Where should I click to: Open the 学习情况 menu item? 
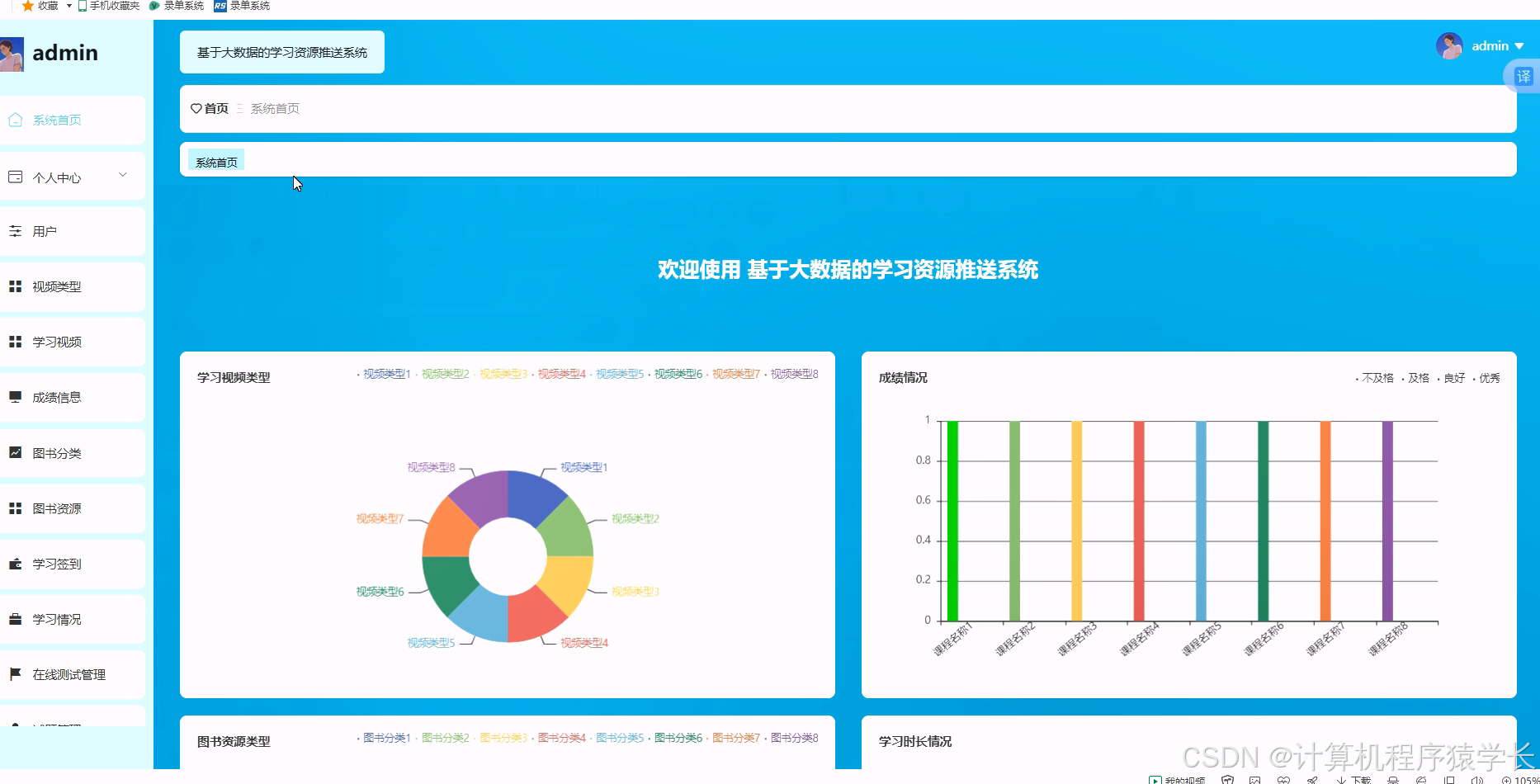(73, 619)
